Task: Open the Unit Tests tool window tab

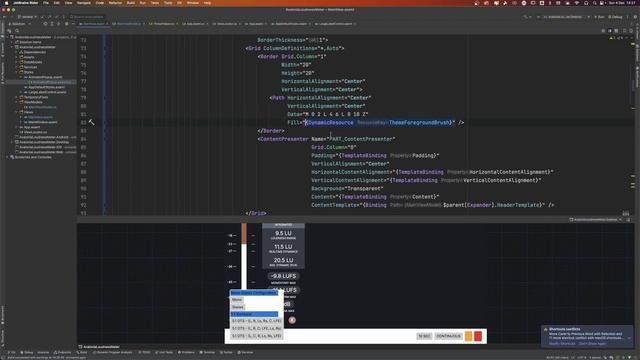Action: click(x=164, y=352)
